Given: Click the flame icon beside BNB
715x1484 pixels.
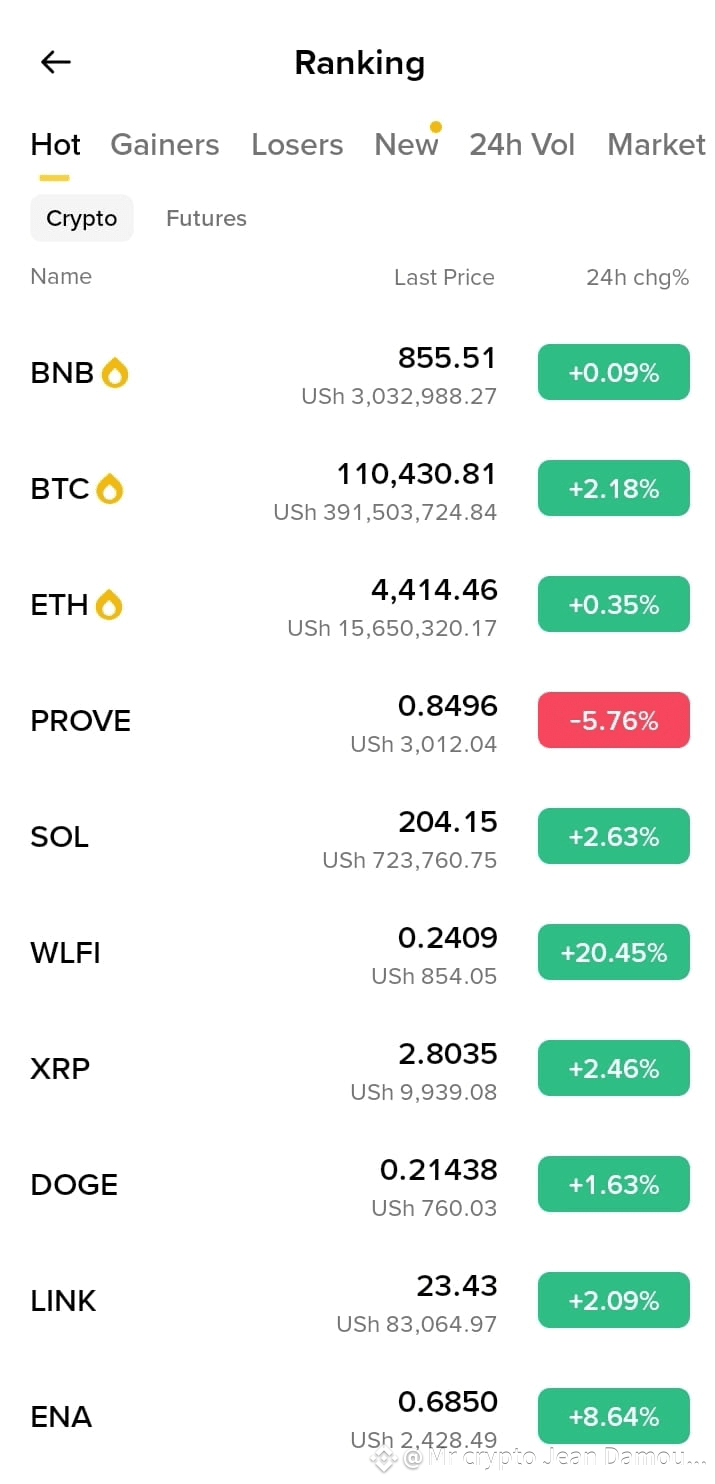Looking at the screenshot, I should point(115,373).
